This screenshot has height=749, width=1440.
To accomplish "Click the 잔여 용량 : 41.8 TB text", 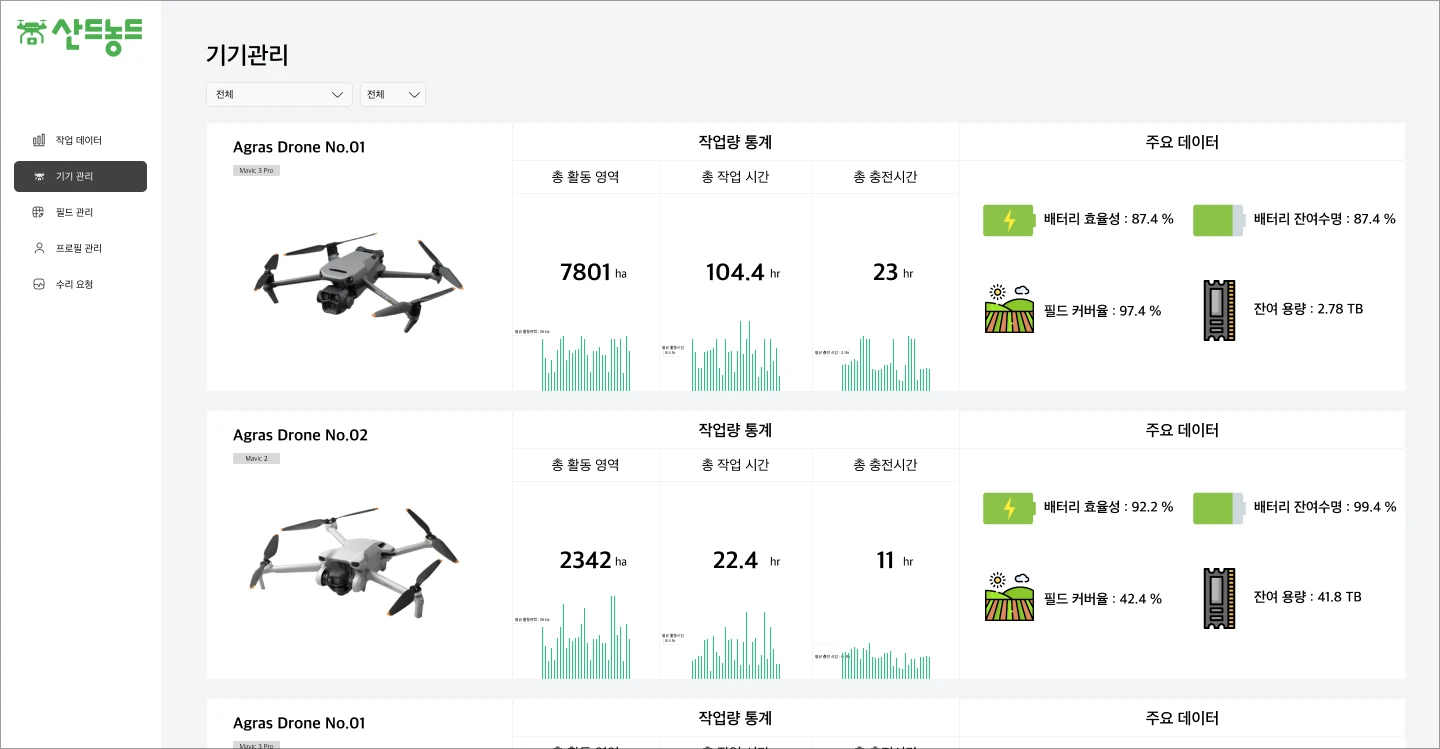I will tap(1308, 597).
